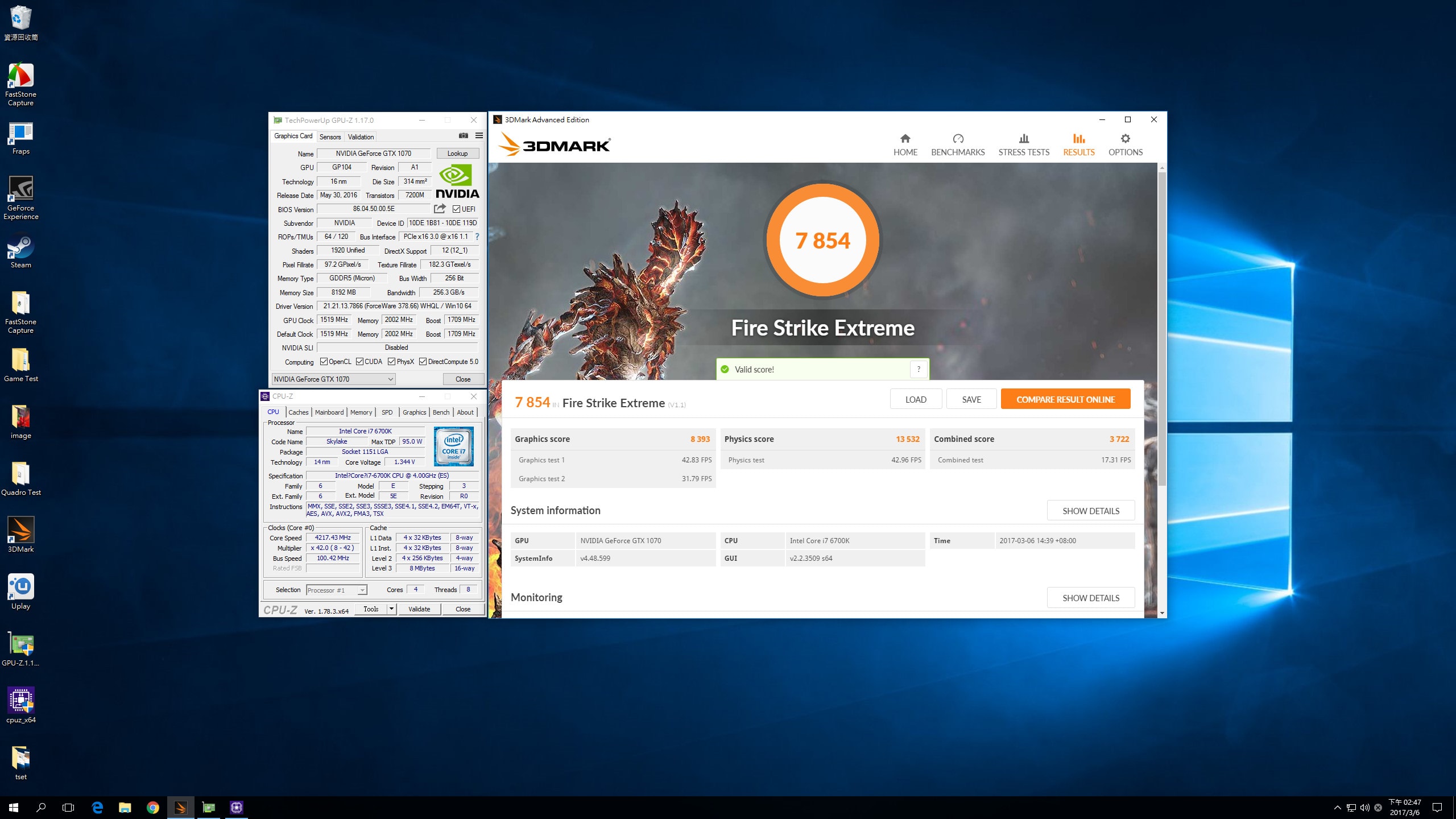Switch to GPU-Z Sensors tab

click(x=330, y=136)
